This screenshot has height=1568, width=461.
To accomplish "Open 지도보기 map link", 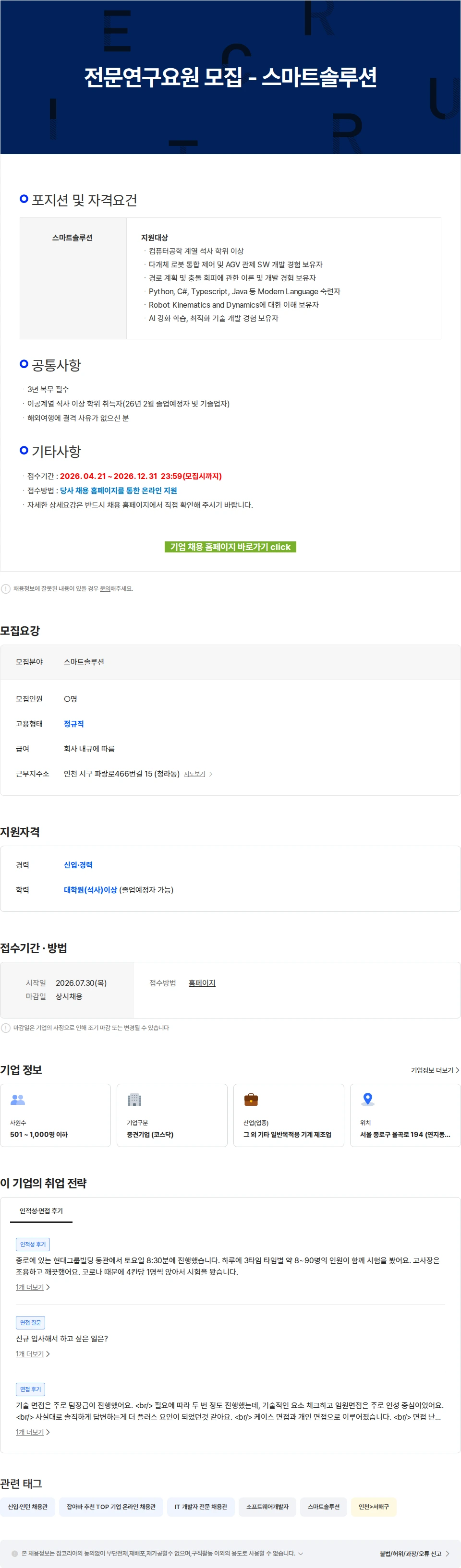I will pos(198,774).
